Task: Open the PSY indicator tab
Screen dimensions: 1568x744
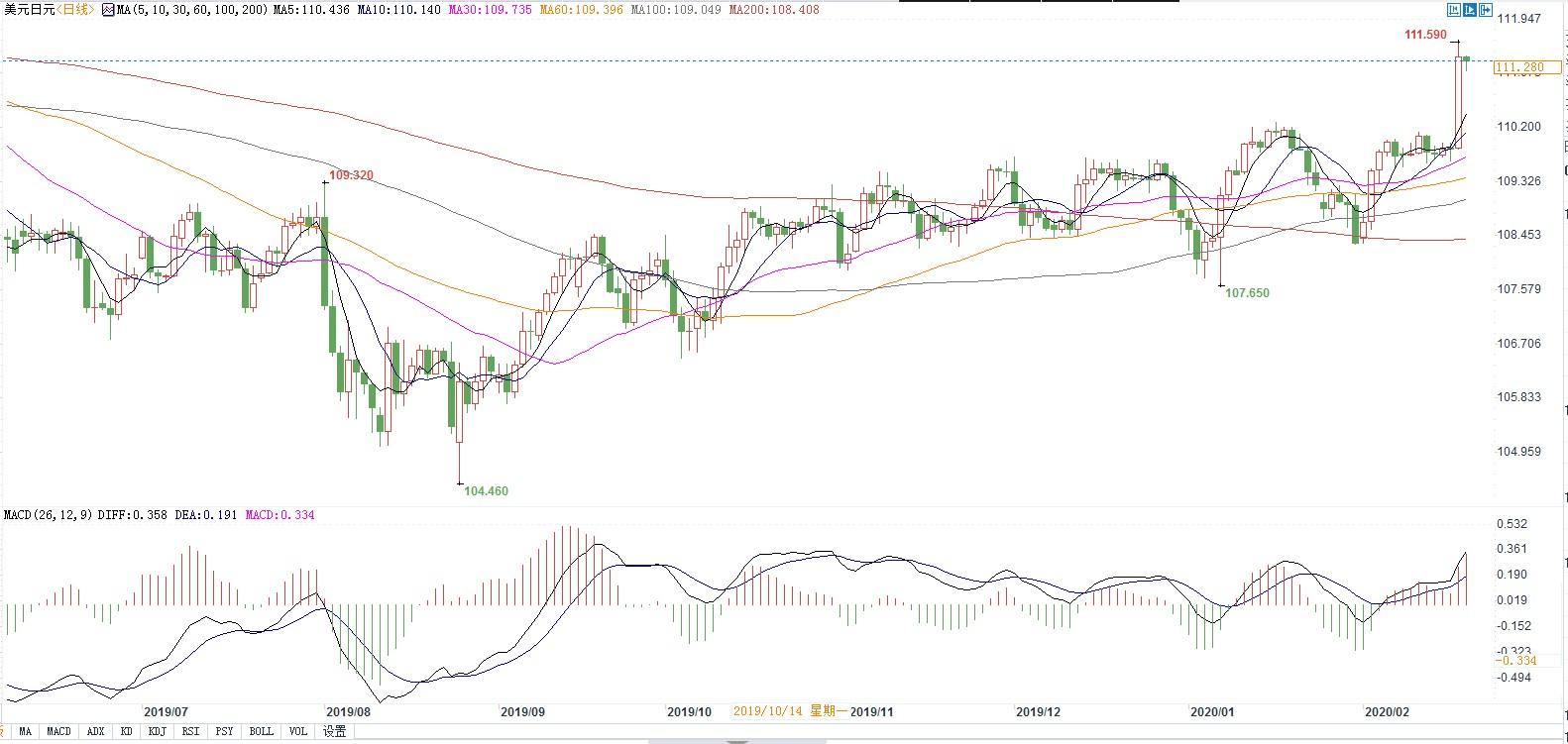Action: (x=225, y=732)
